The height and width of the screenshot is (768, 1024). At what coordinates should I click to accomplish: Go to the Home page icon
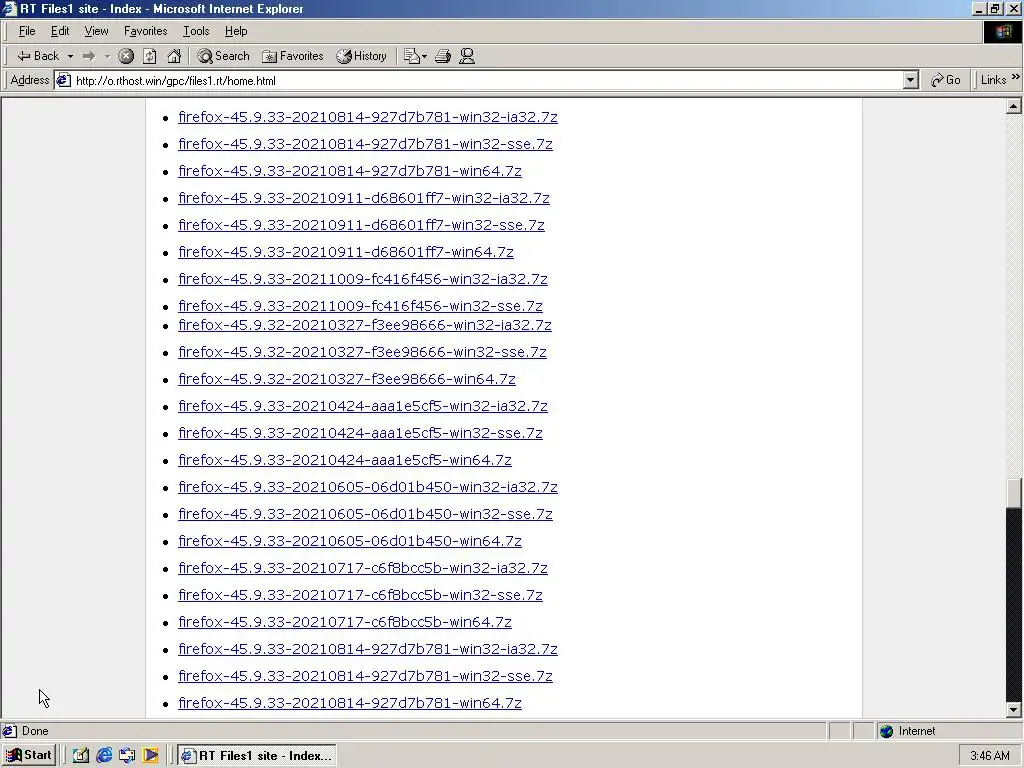(x=174, y=56)
